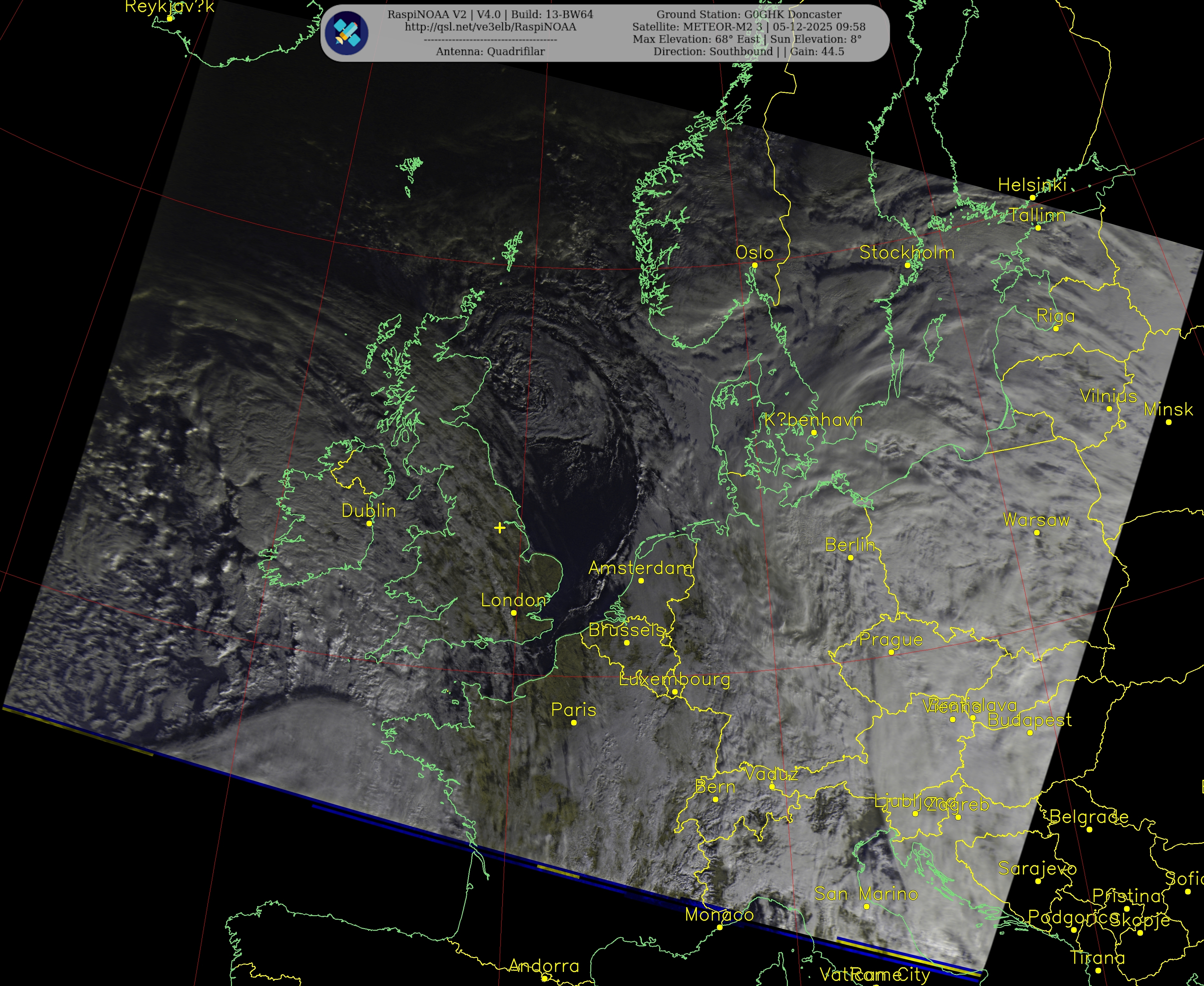Click the Dublin city marker dot
The width and height of the screenshot is (1204, 986).
[x=369, y=523]
